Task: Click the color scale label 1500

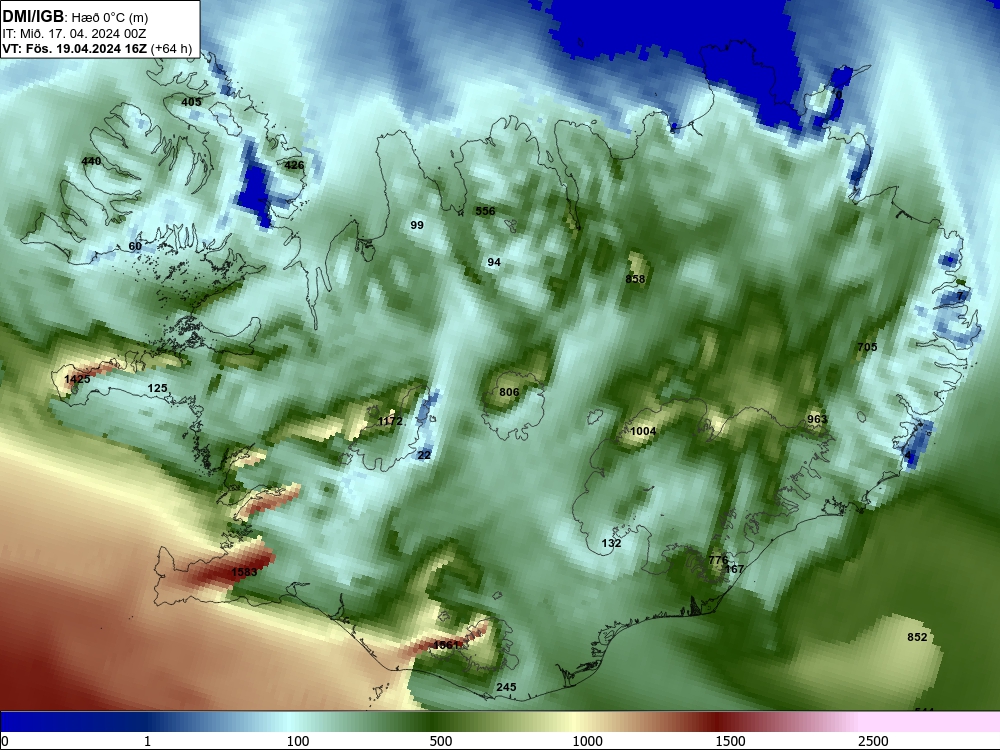Action: pos(730,741)
